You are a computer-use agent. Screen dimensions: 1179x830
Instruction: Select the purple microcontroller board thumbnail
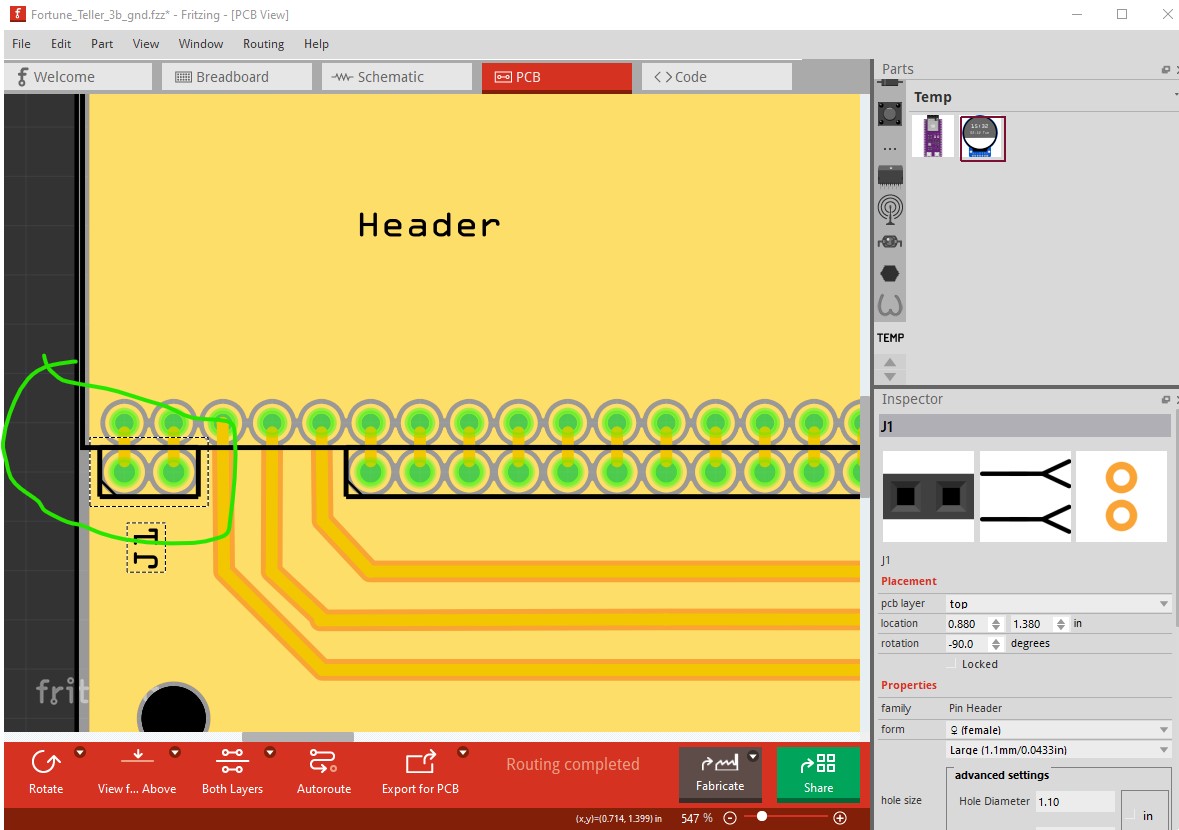coord(932,137)
